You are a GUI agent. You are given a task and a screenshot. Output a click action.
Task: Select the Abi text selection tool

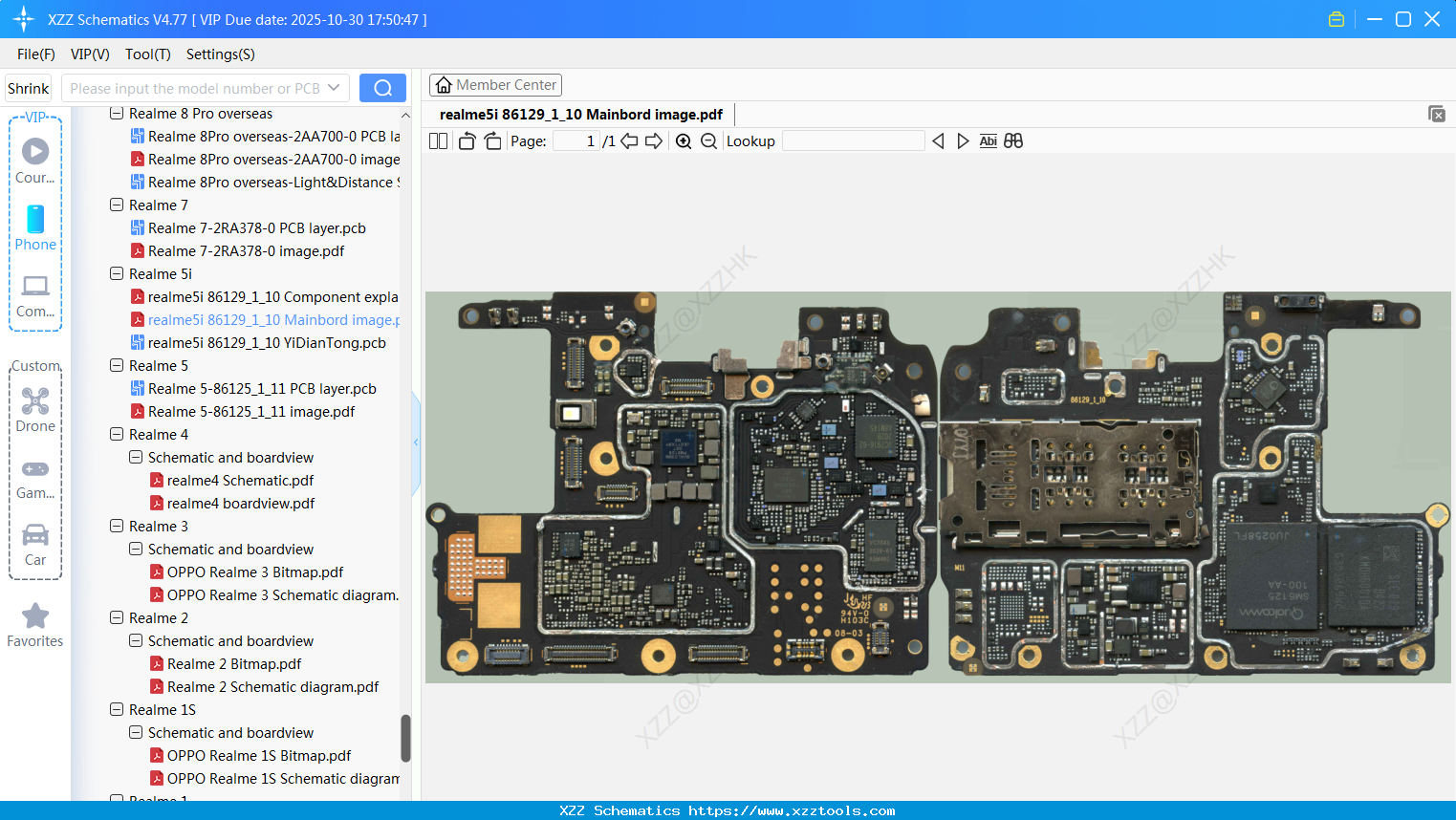[988, 140]
